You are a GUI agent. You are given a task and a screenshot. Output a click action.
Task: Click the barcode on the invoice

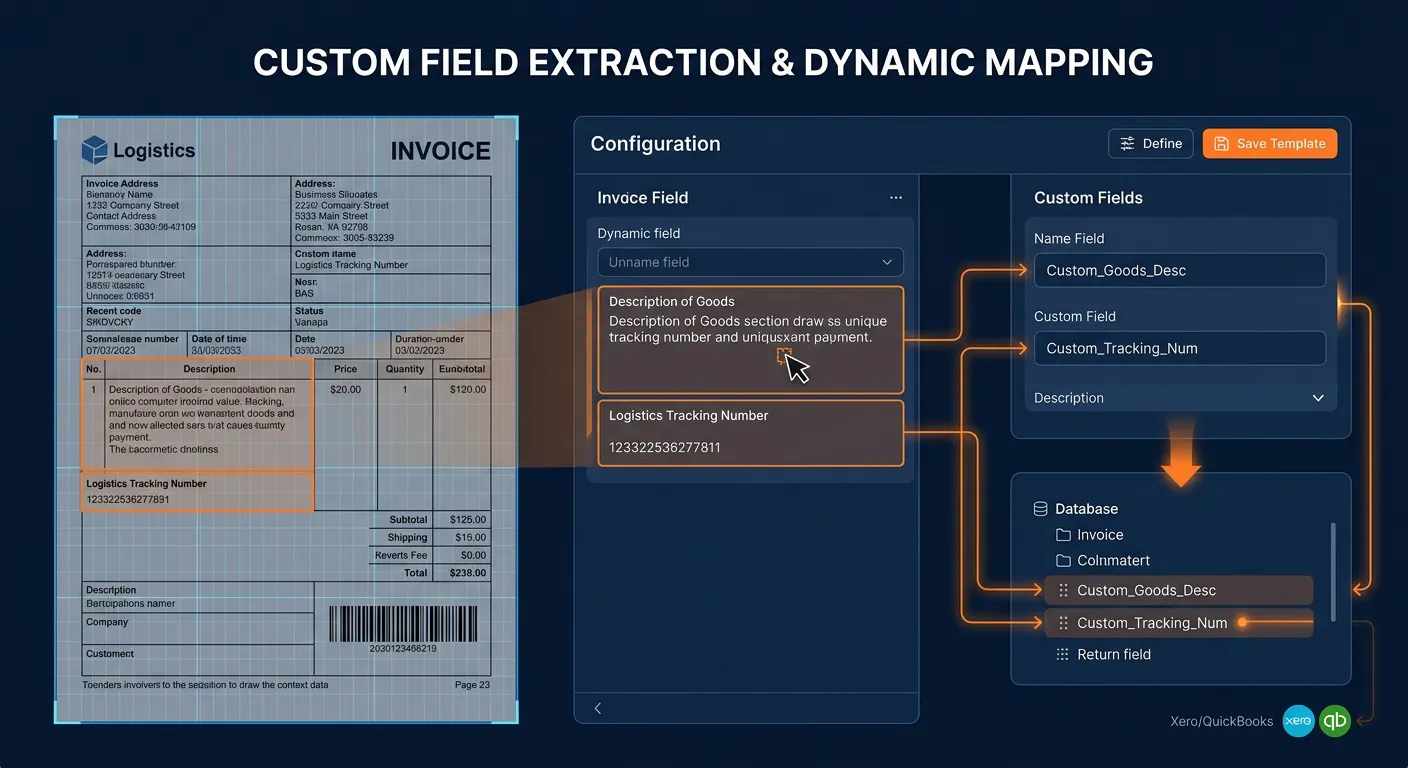pos(403,623)
